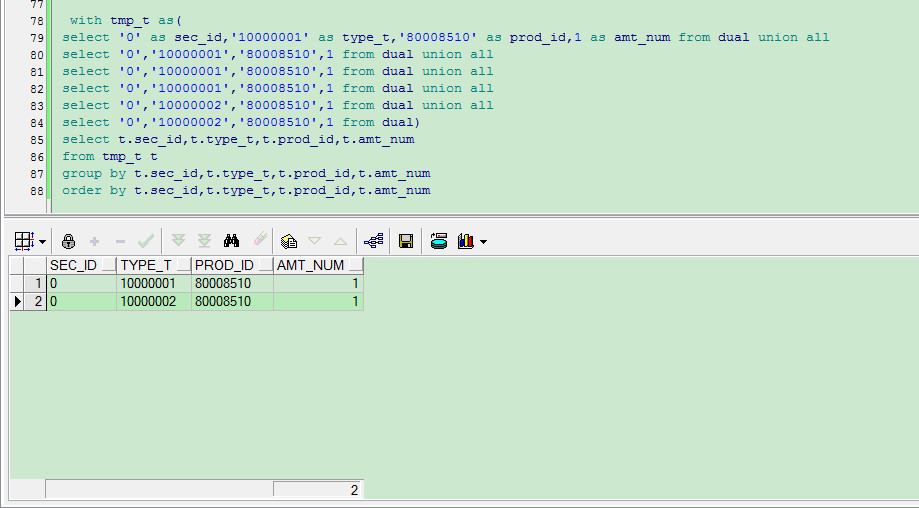Open query by example binoculars icon
This screenshot has height=508, width=919.
(232, 240)
